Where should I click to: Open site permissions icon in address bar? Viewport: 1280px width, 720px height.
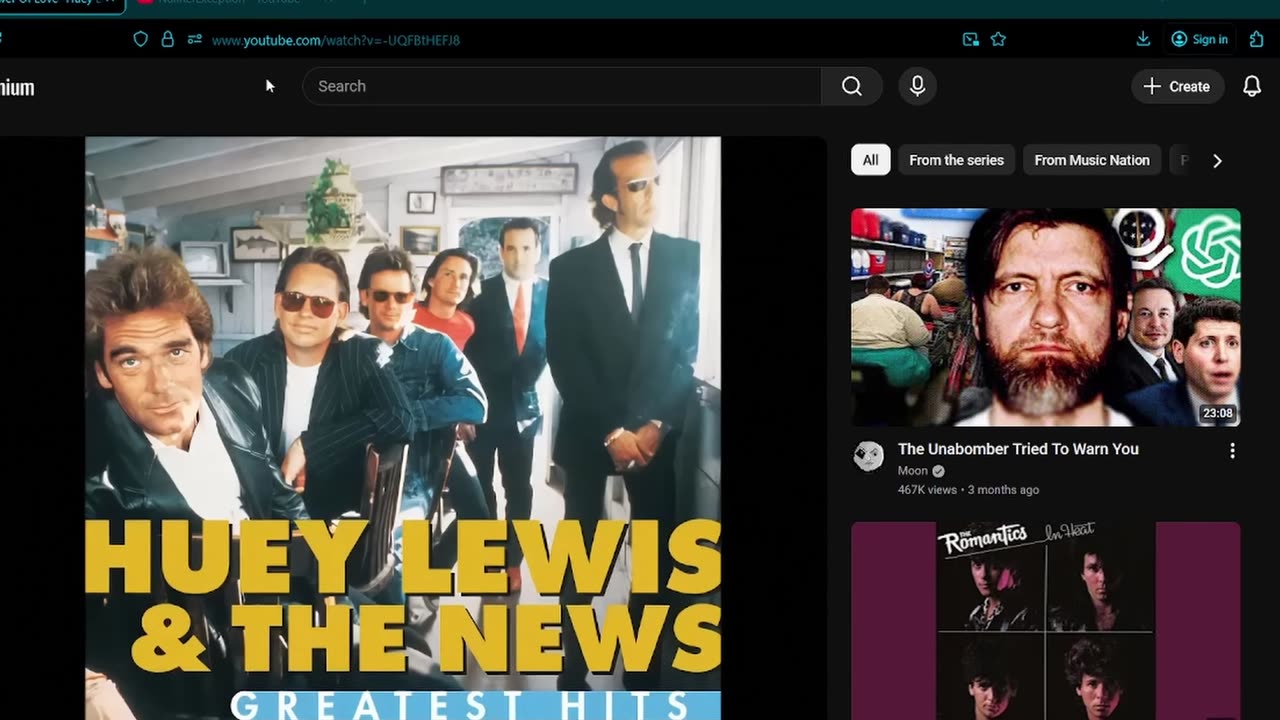(x=194, y=39)
